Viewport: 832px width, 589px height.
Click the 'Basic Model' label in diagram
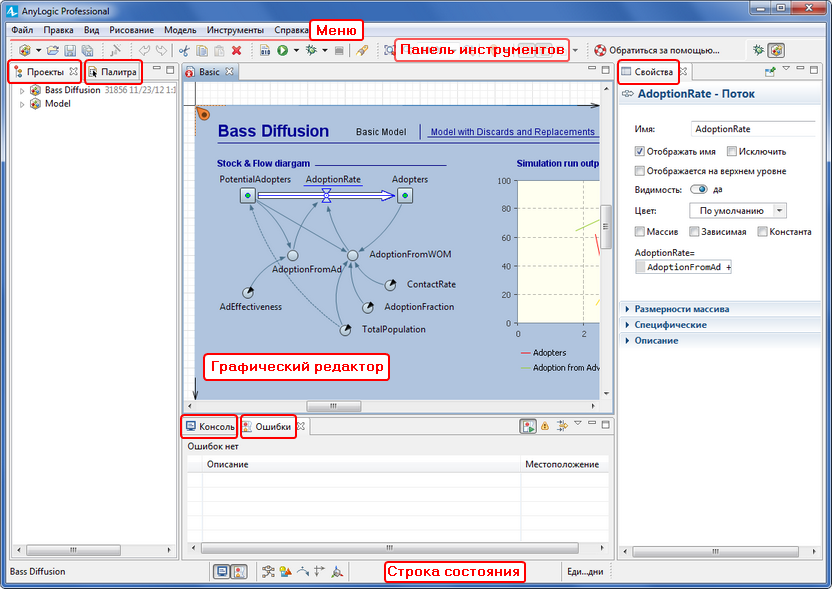click(381, 132)
